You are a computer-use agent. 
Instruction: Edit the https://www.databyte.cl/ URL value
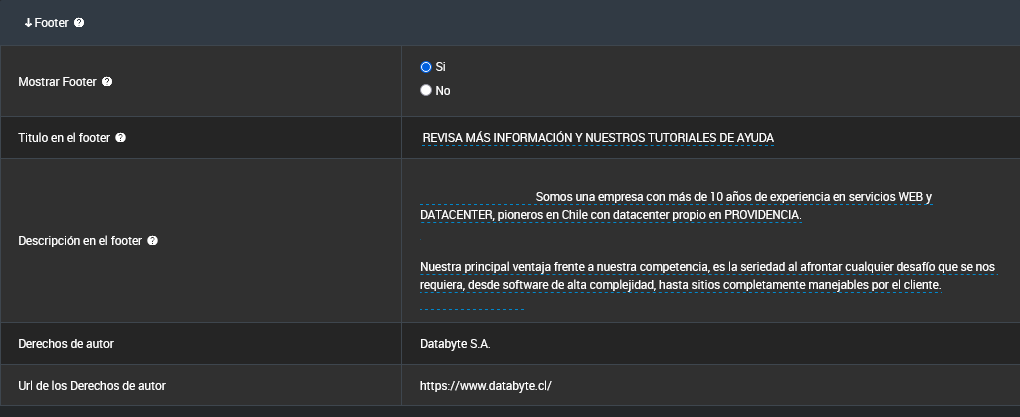486,385
